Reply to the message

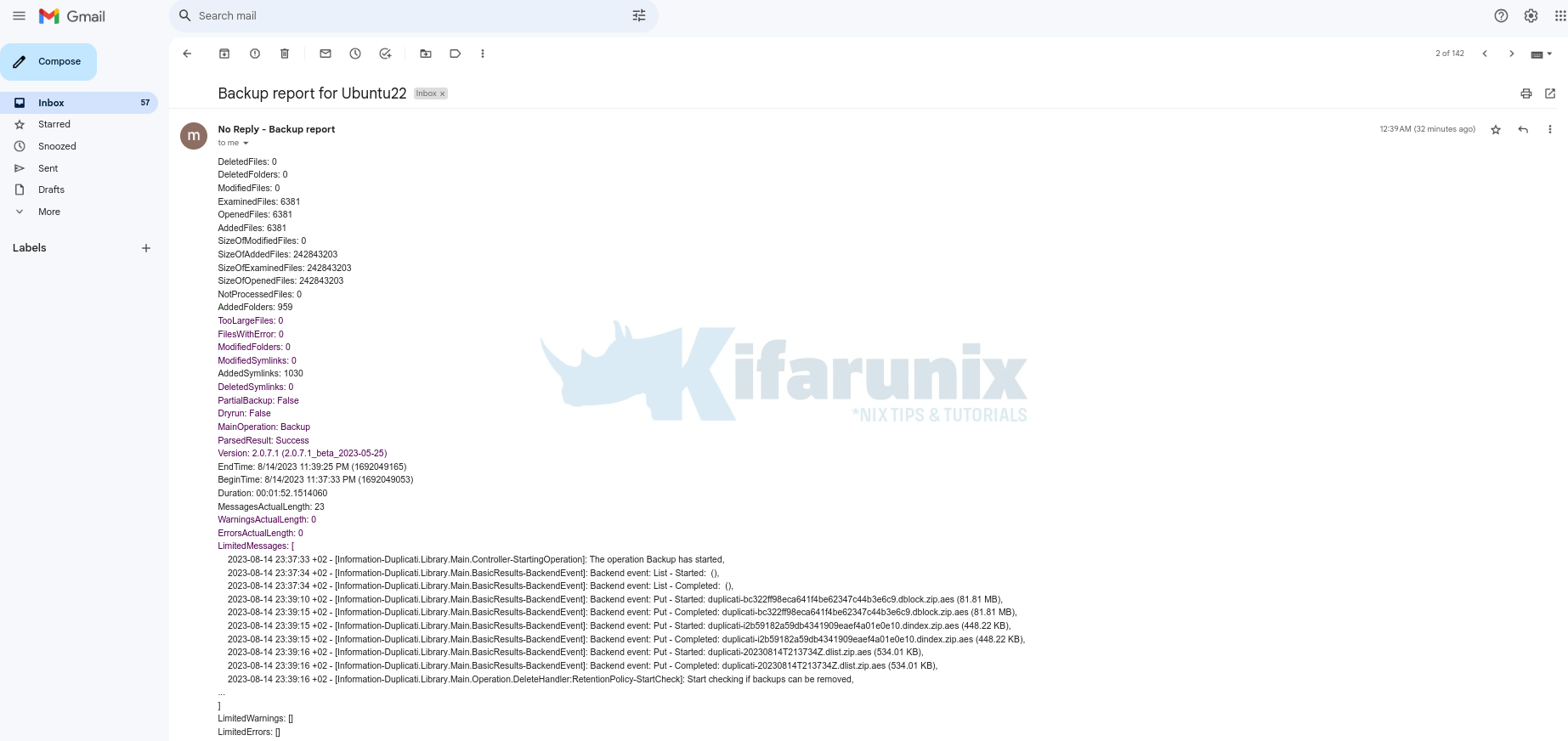[x=1523, y=129]
